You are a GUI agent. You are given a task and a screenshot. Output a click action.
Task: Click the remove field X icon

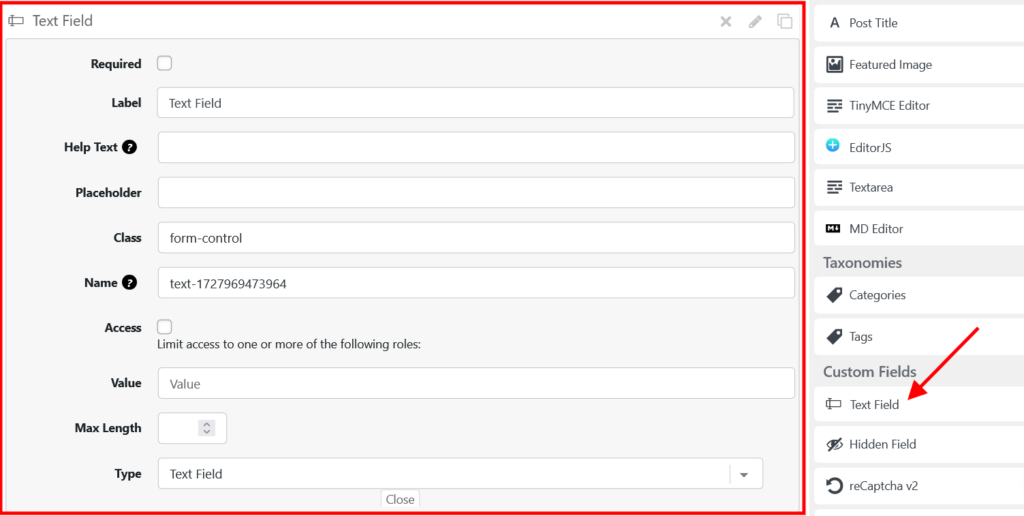point(726,21)
